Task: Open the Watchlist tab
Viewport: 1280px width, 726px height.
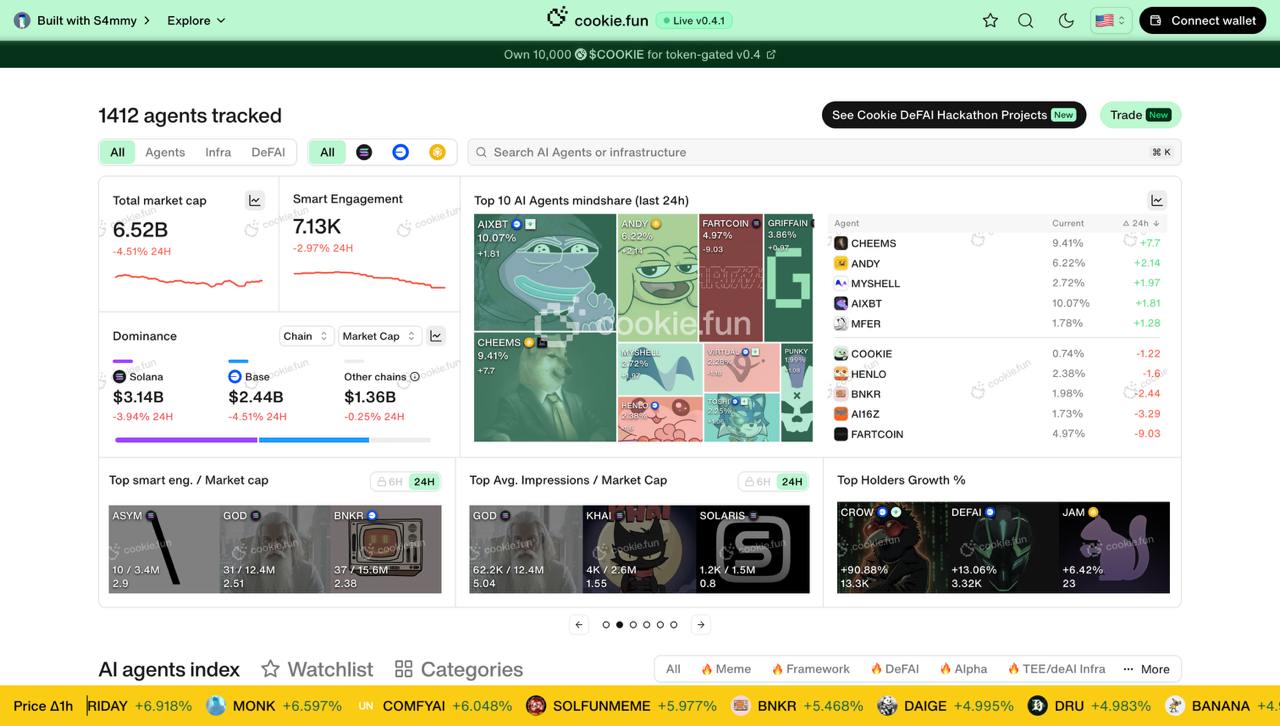Action: point(317,669)
